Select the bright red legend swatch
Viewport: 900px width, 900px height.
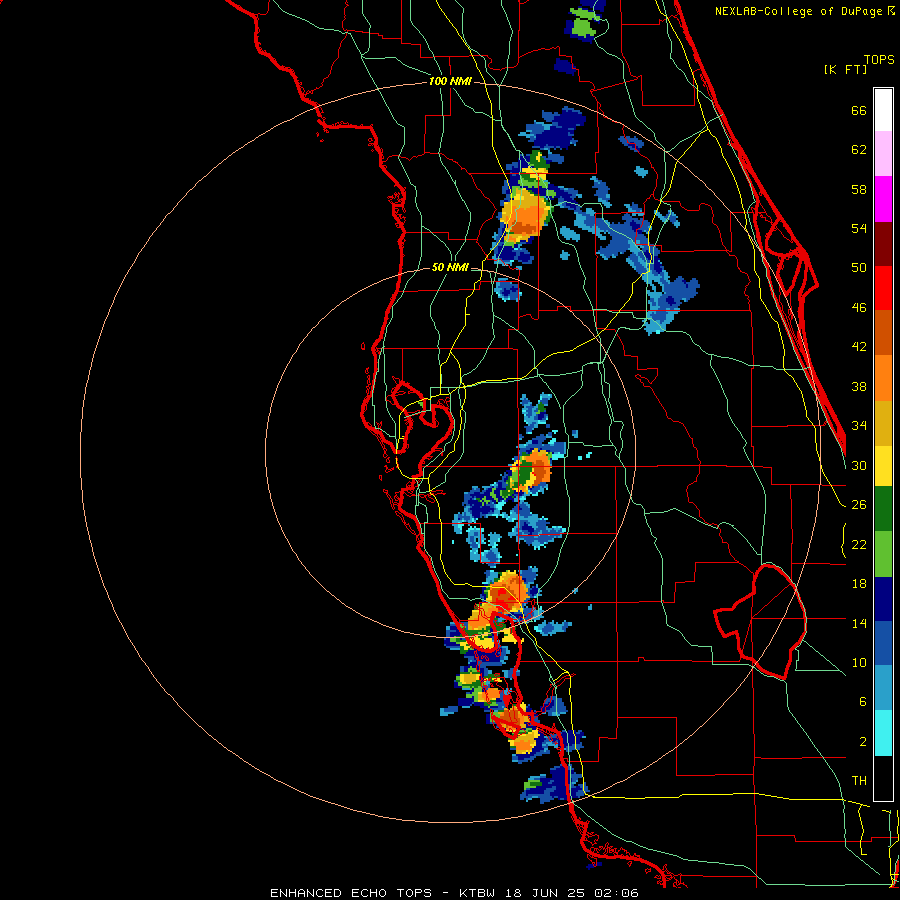[x=883, y=288]
